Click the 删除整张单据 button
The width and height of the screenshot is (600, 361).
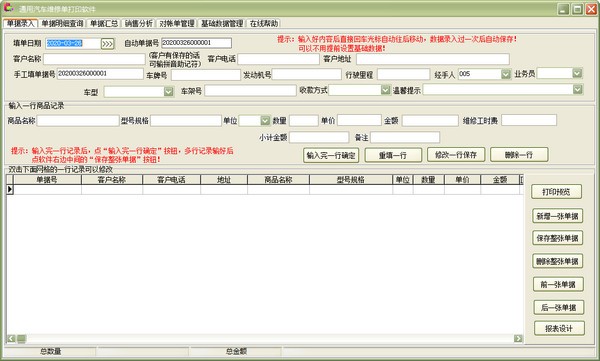pos(558,261)
